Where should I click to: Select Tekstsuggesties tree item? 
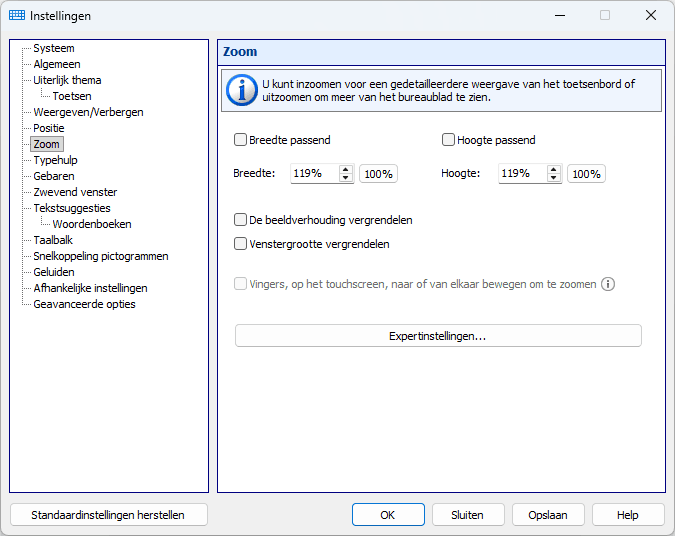(72, 208)
